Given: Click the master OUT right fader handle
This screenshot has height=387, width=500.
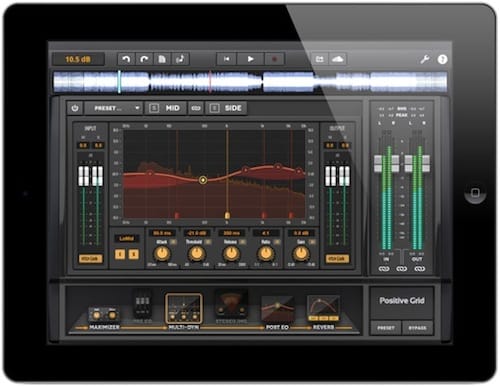Looking at the screenshot, I should pos(426,163).
